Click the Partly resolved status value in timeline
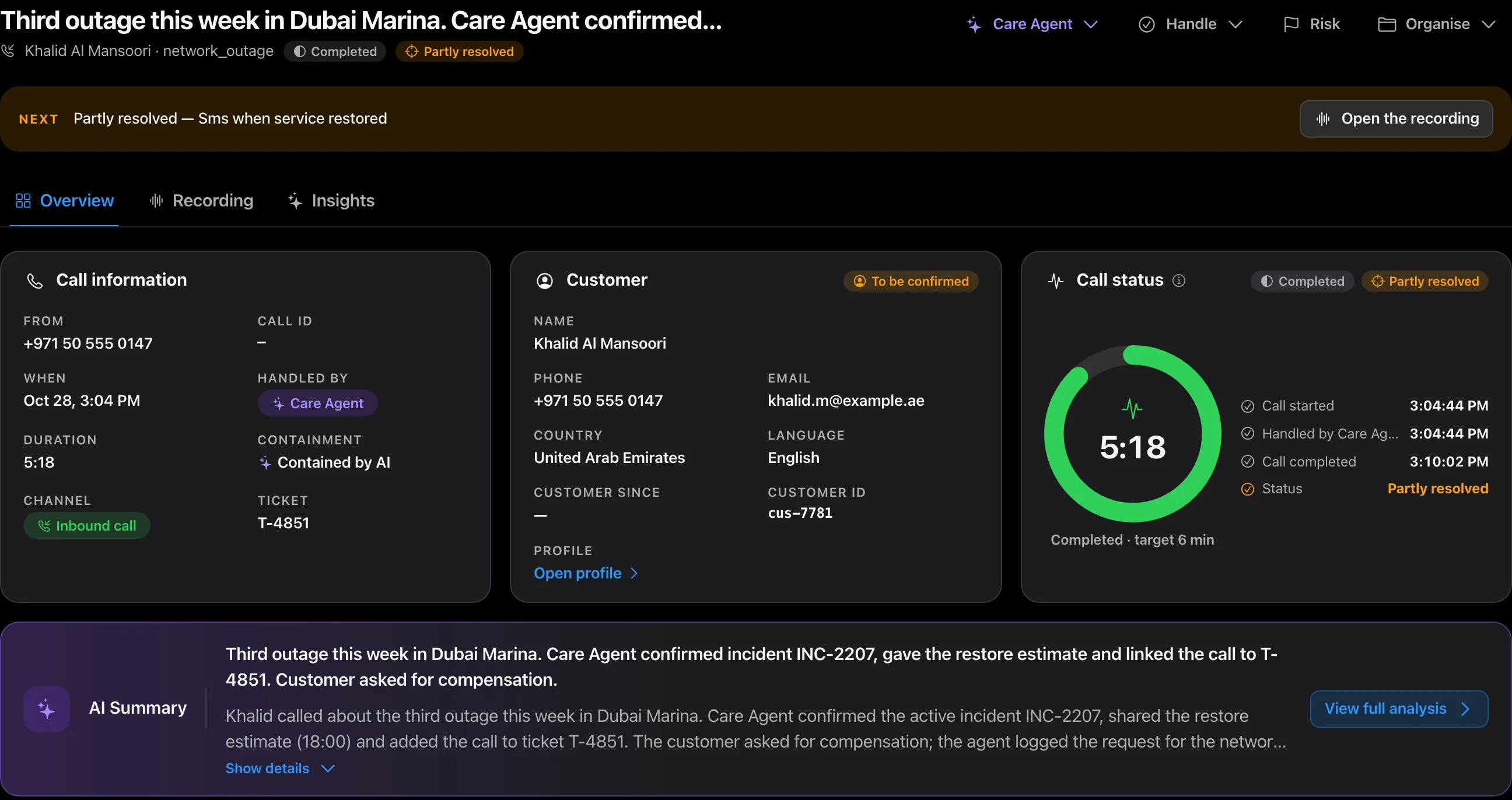Image resolution: width=1512 pixels, height=800 pixels. [1437, 489]
